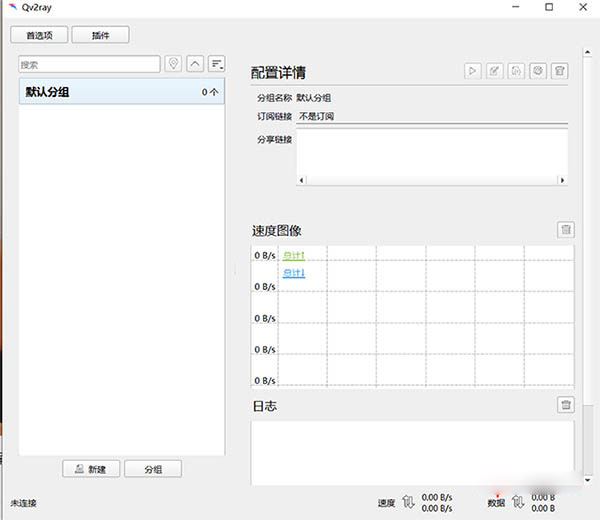Click the 未连接 status text
Screen dimensions: 600x520
click(23, 503)
